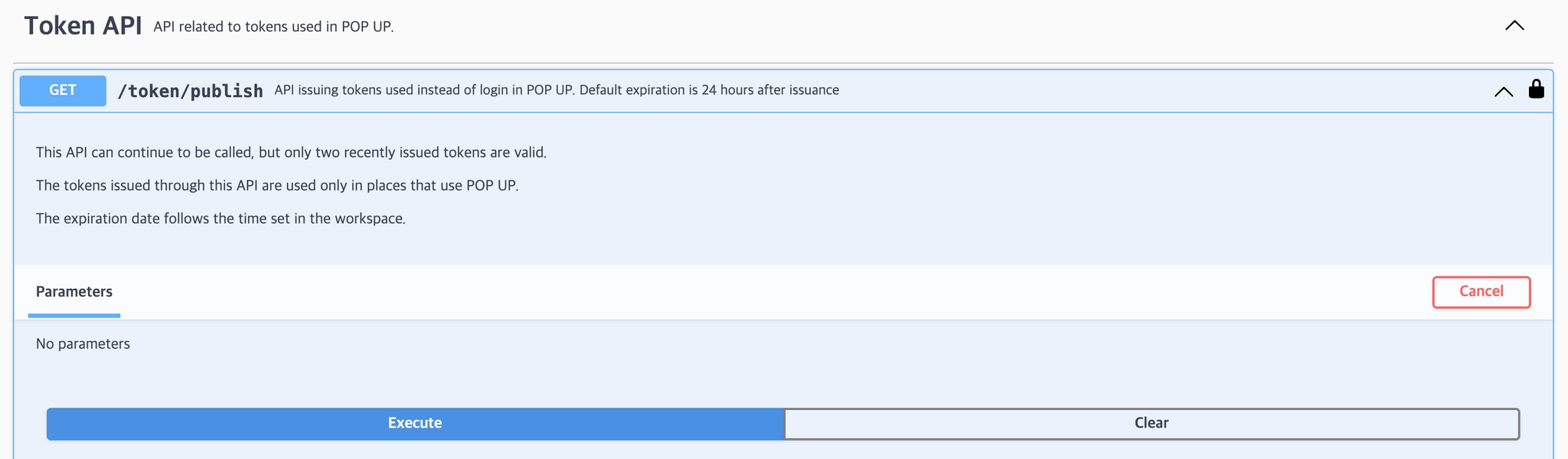Click the "No parameters" text
Viewport: 1568px width, 459px height.
coord(83,343)
